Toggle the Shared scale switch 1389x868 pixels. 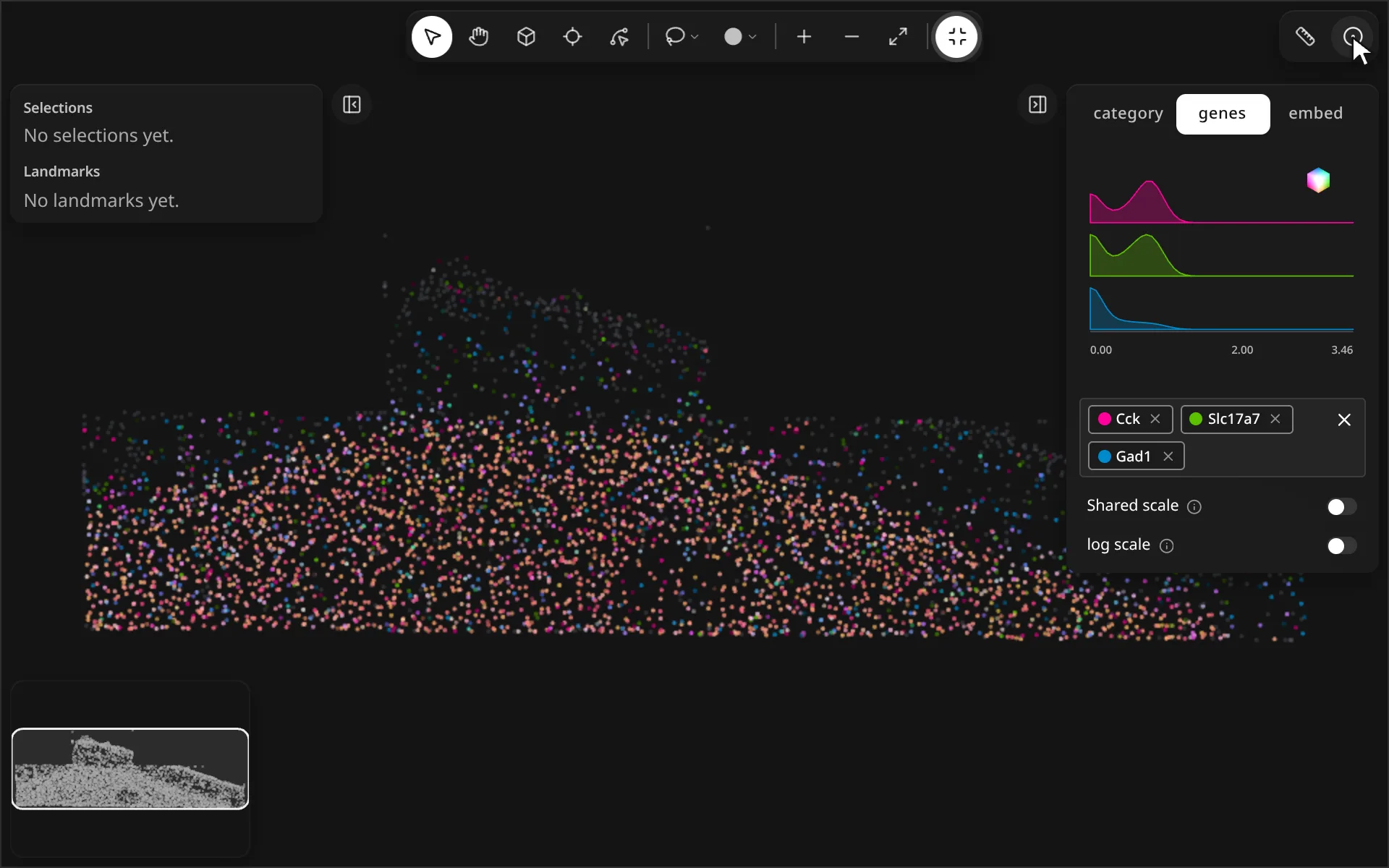tap(1342, 506)
